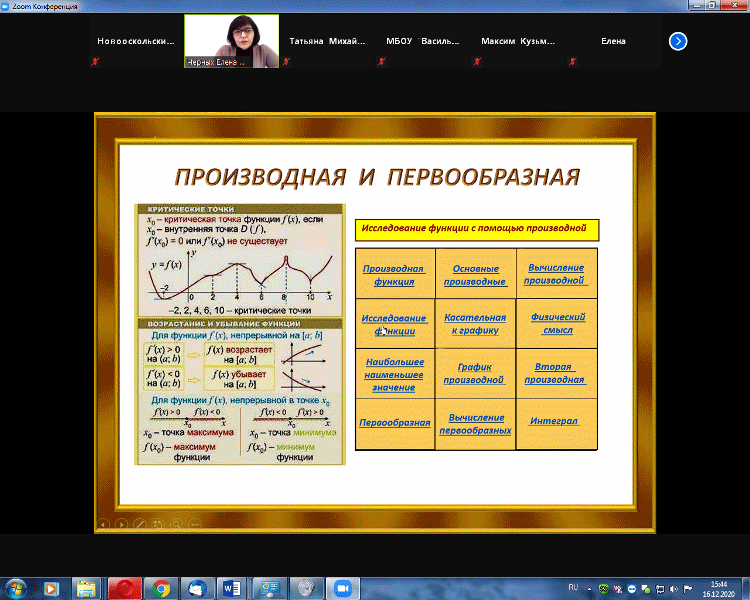Open the link Производная функция
750x600 pixels.
click(394, 275)
